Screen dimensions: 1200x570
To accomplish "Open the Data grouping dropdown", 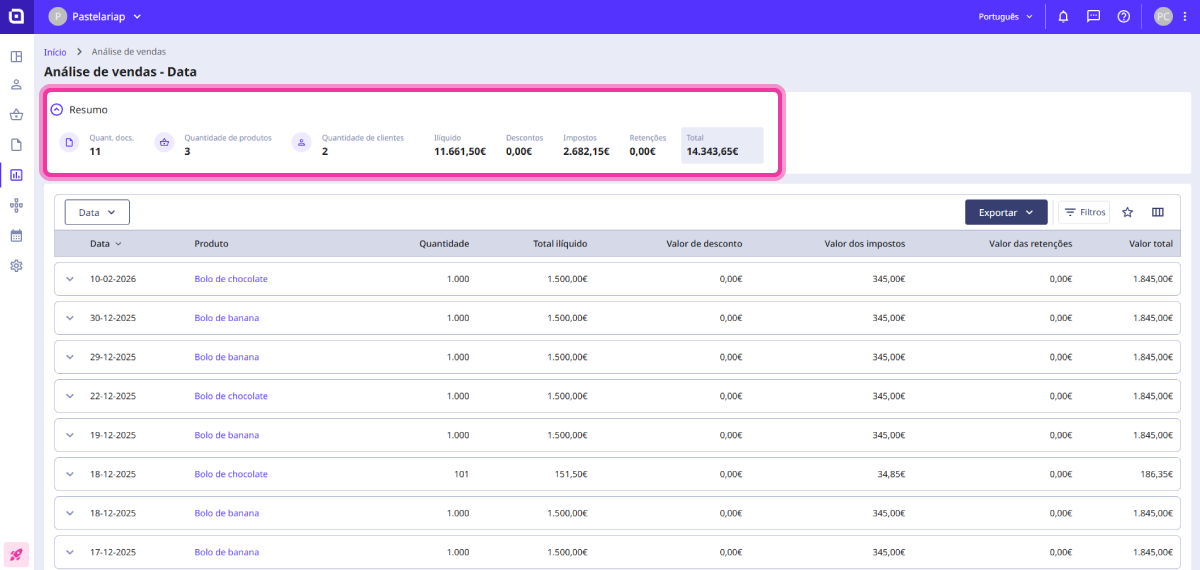I will pyautogui.click(x=97, y=212).
